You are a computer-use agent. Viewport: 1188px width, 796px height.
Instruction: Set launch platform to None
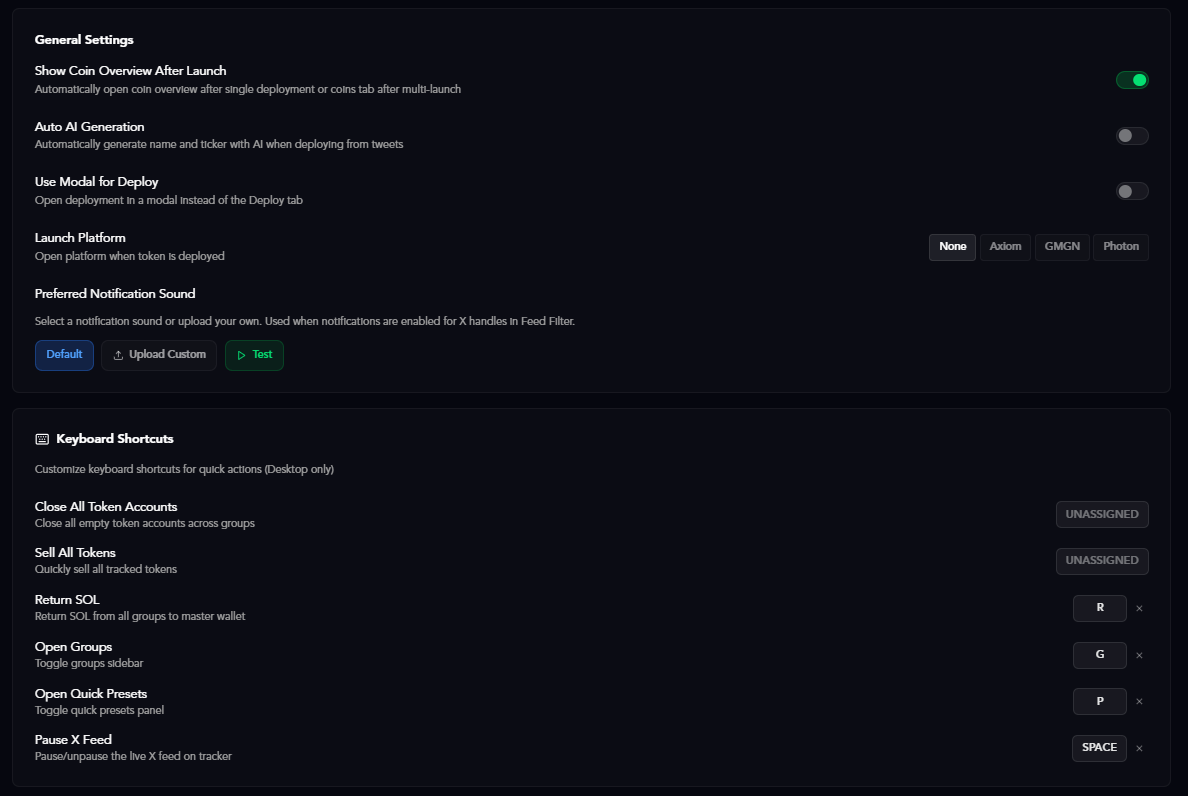(x=952, y=247)
